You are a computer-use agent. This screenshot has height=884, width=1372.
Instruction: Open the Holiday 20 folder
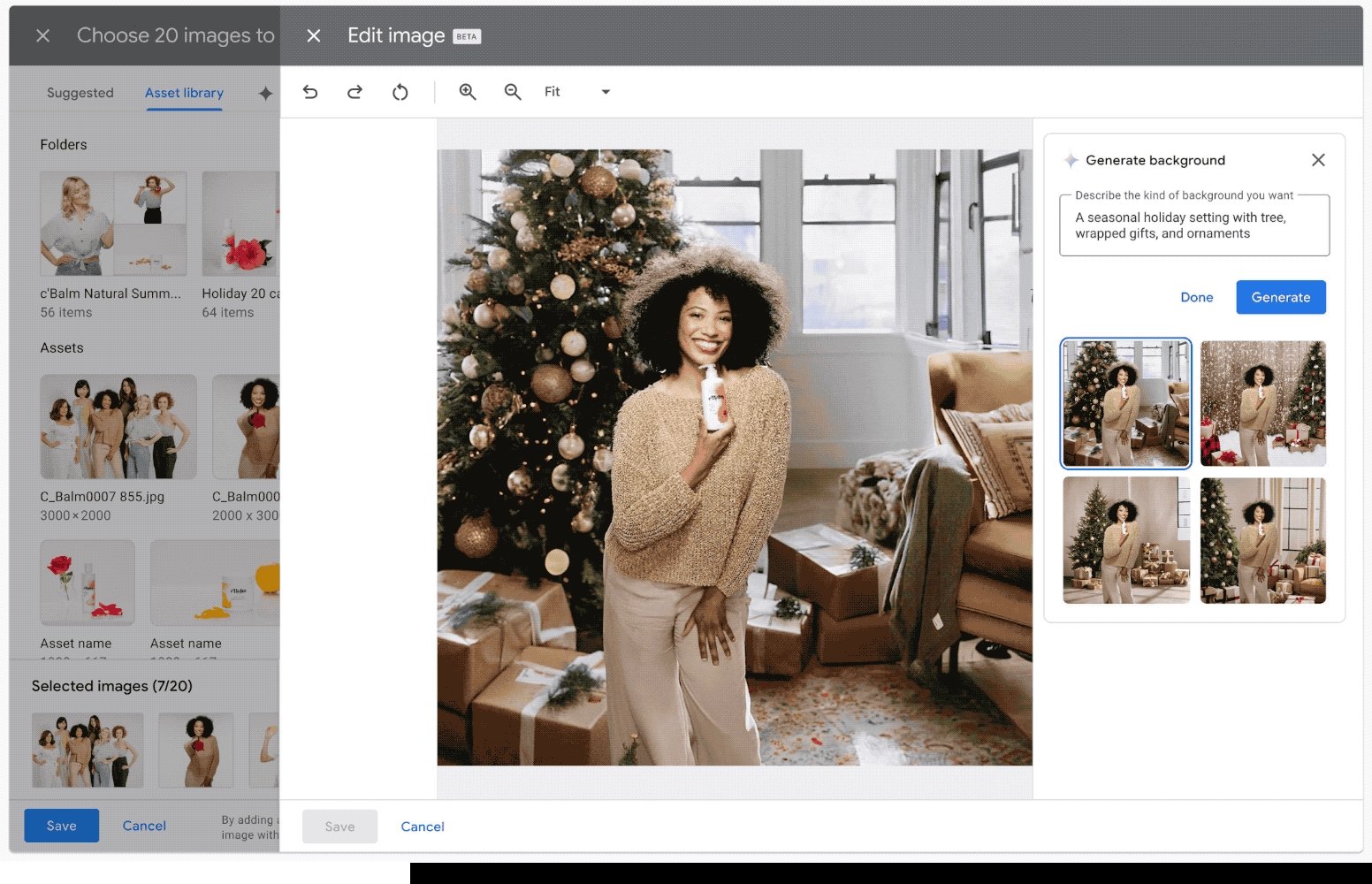240,224
